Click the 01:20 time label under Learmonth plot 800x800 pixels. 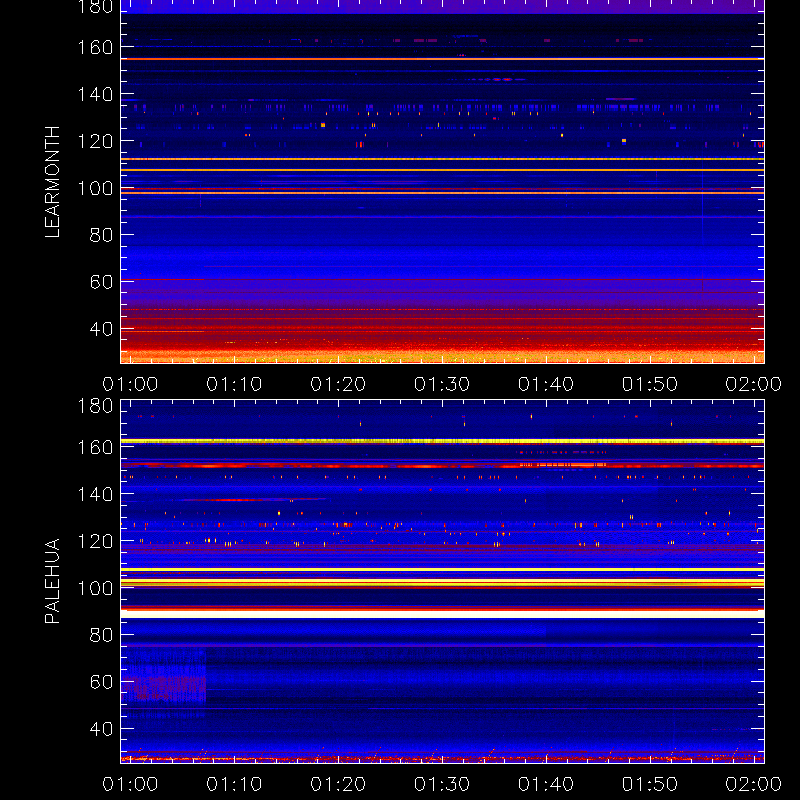point(338,384)
